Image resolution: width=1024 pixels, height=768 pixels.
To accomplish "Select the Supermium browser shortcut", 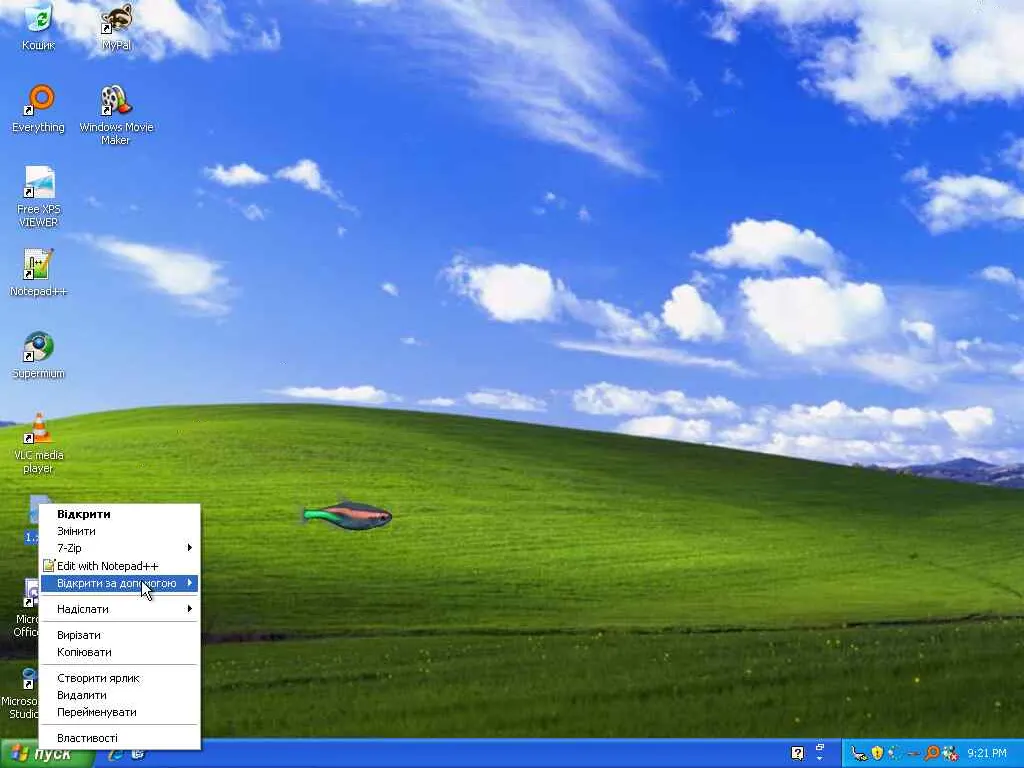I will tap(38, 355).
